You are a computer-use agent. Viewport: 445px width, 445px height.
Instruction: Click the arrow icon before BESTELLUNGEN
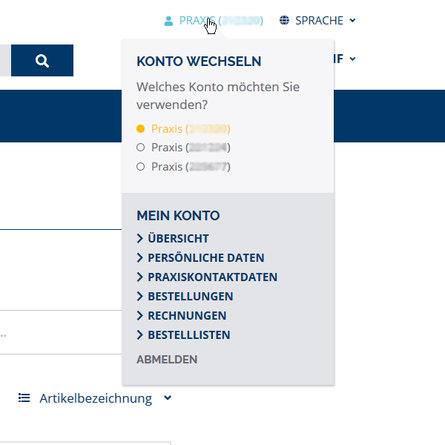(x=140, y=296)
